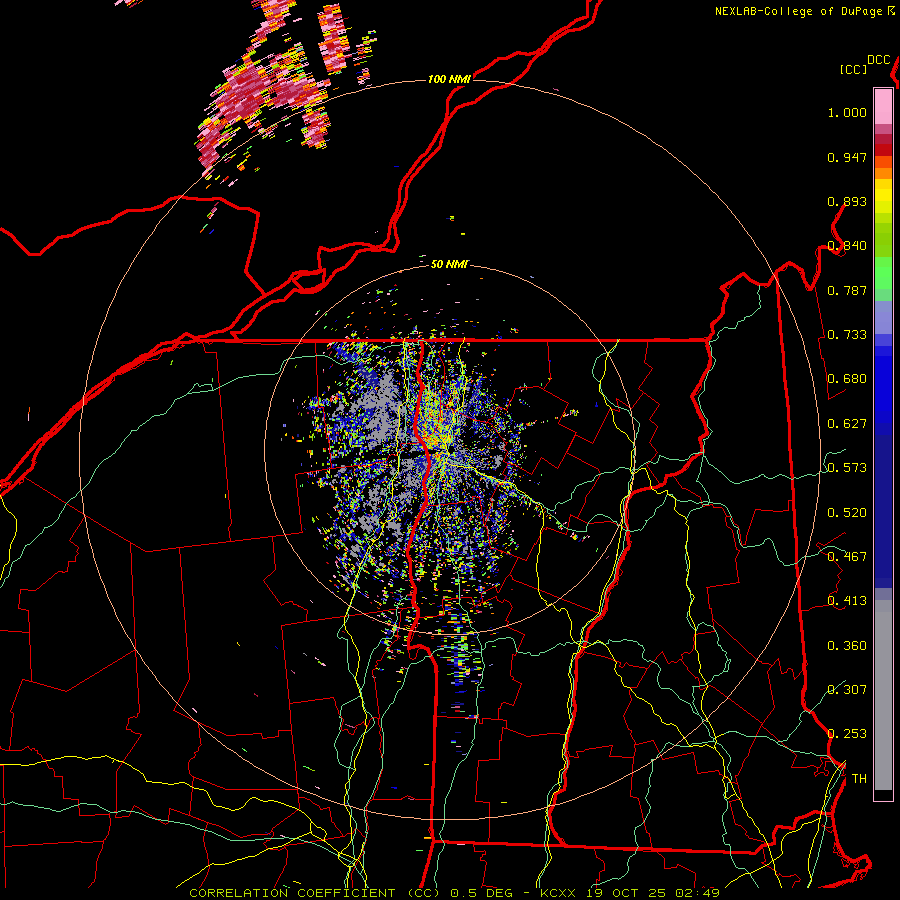Select the 0.627 scale value
This screenshot has height=900, width=900.
(x=847, y=424)
